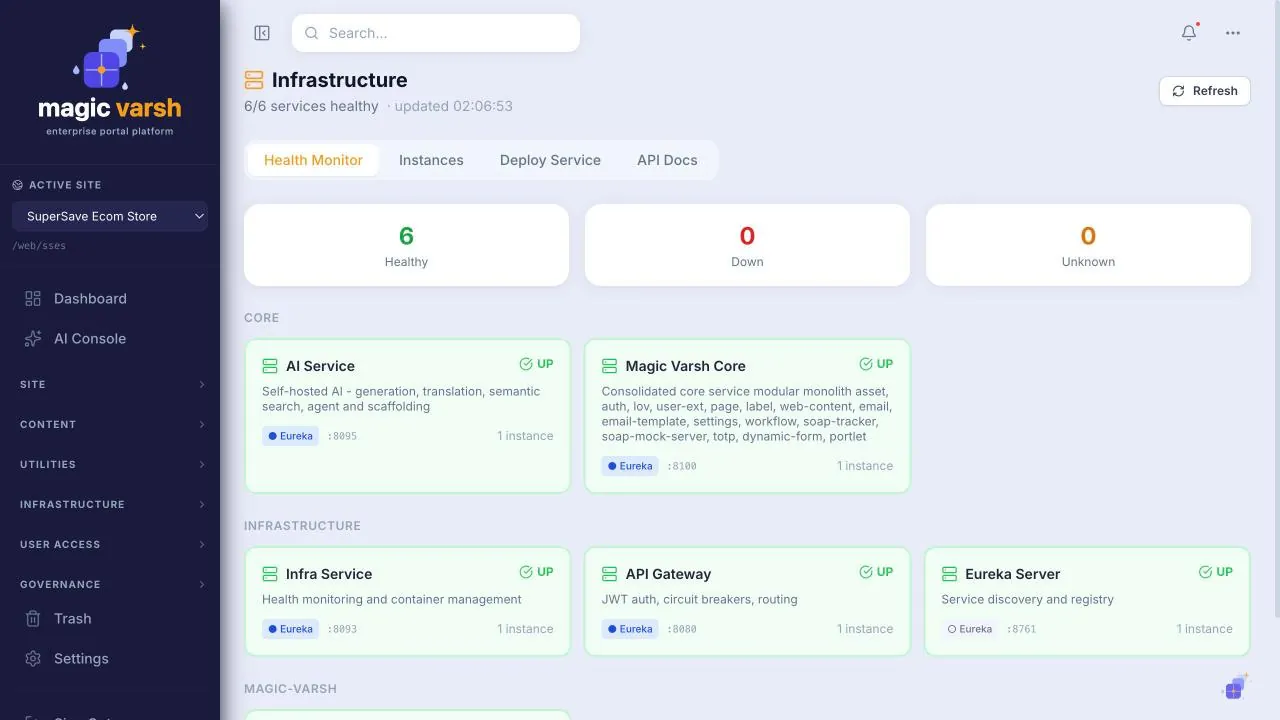Click the Refresh button

click(1205, 91)
